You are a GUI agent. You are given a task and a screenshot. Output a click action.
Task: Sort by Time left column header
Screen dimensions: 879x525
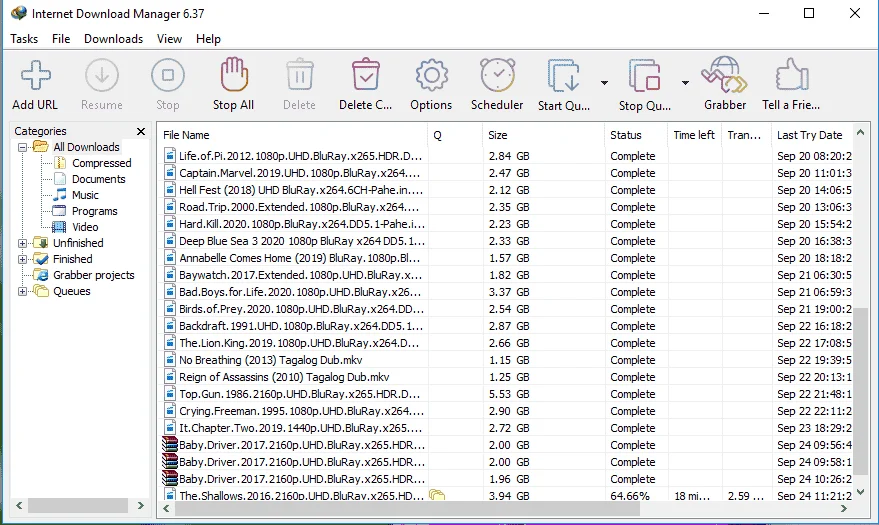(695, 135)
